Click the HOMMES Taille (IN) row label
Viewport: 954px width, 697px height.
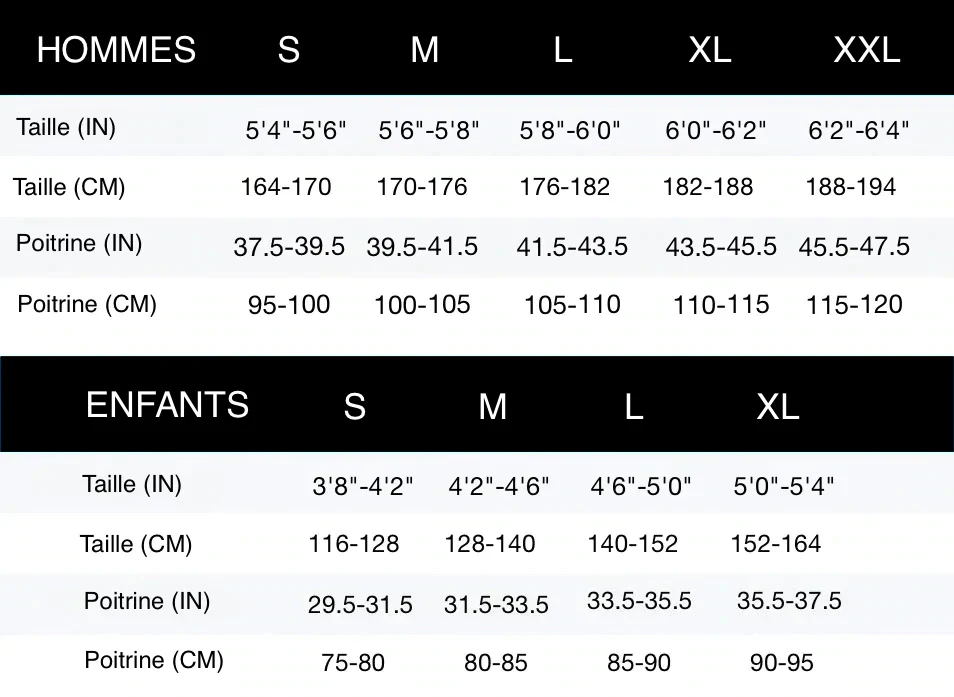pyautogui.click(x=66, y=127)
